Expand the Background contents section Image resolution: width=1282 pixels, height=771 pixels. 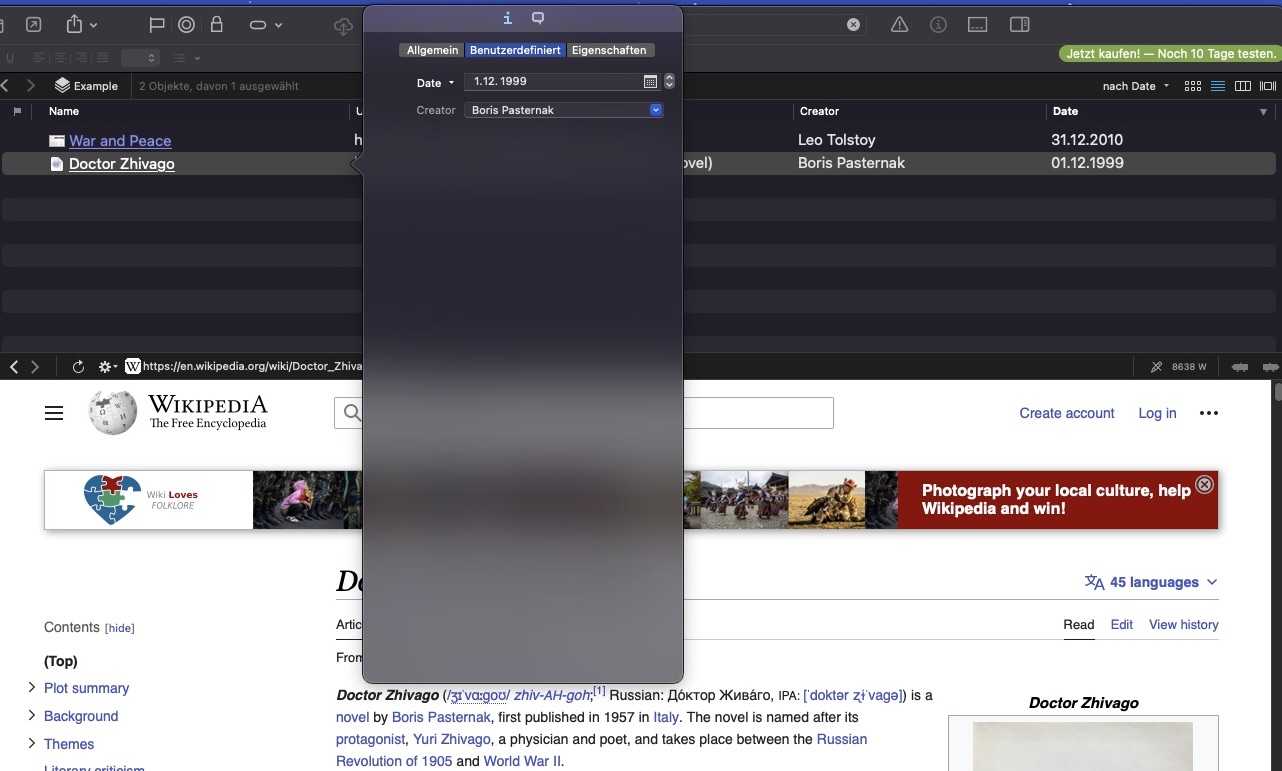(x=32, y=715)
